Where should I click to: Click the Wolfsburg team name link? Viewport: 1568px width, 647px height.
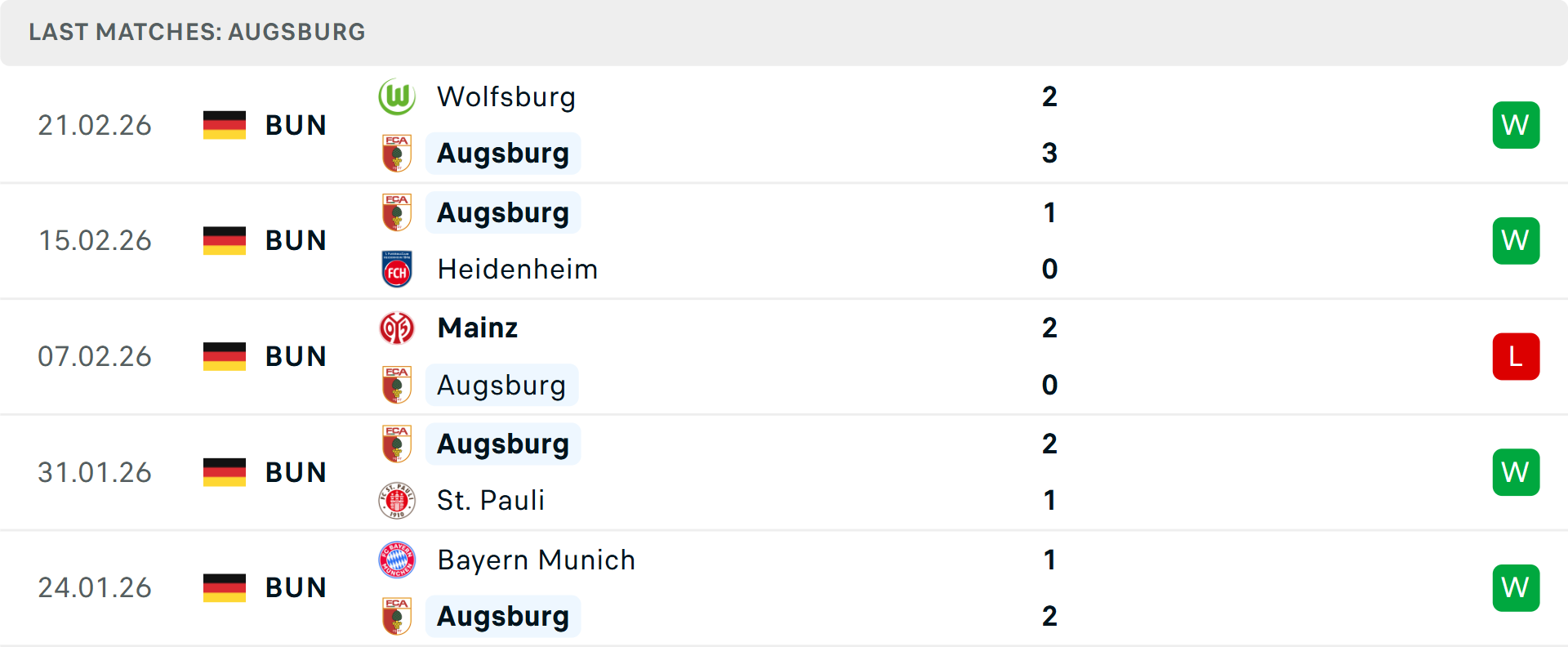click(x=506, y=96)
